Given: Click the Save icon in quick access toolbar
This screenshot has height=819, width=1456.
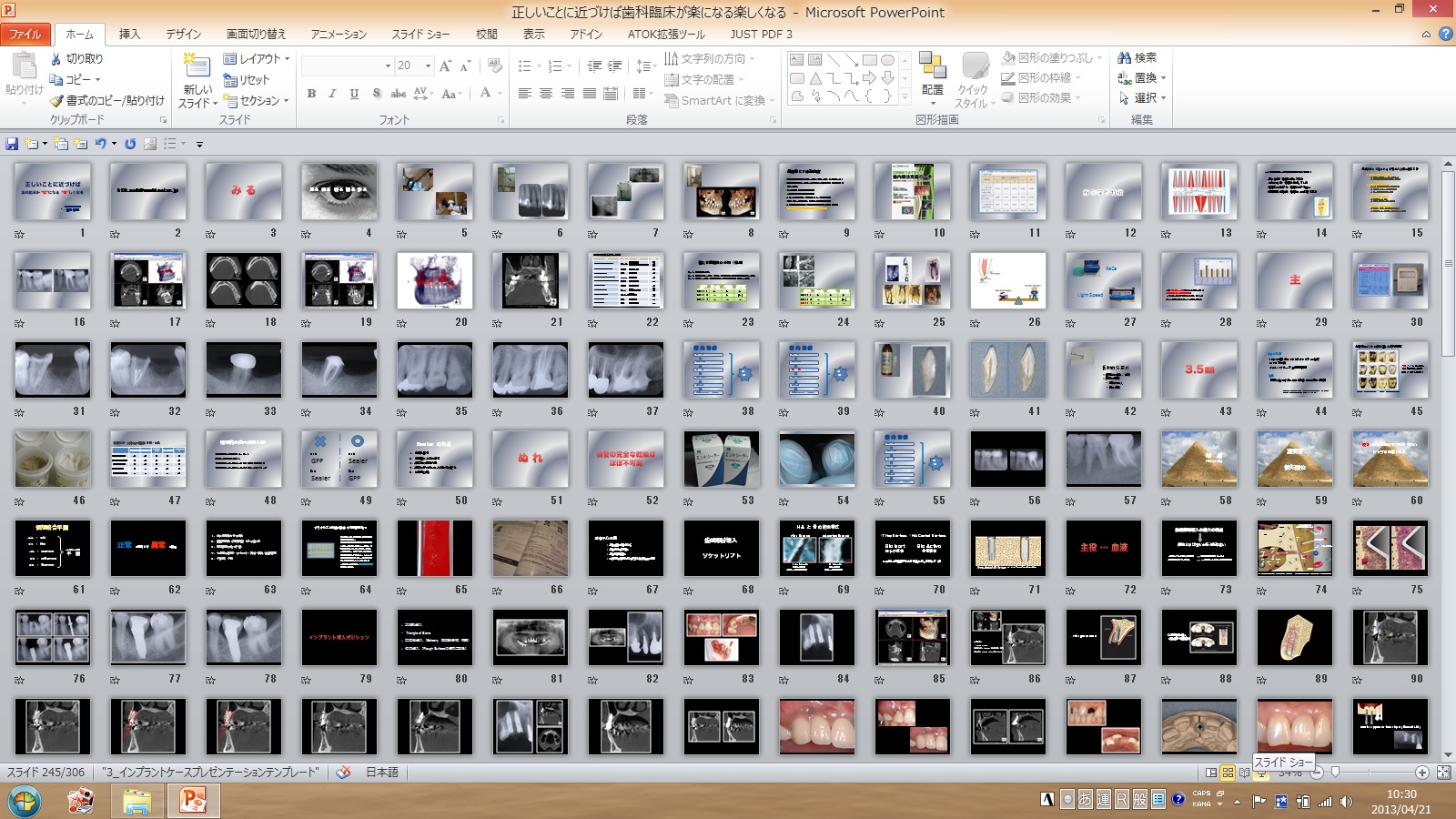Looking at the screenshot, I should pos(12,144).
